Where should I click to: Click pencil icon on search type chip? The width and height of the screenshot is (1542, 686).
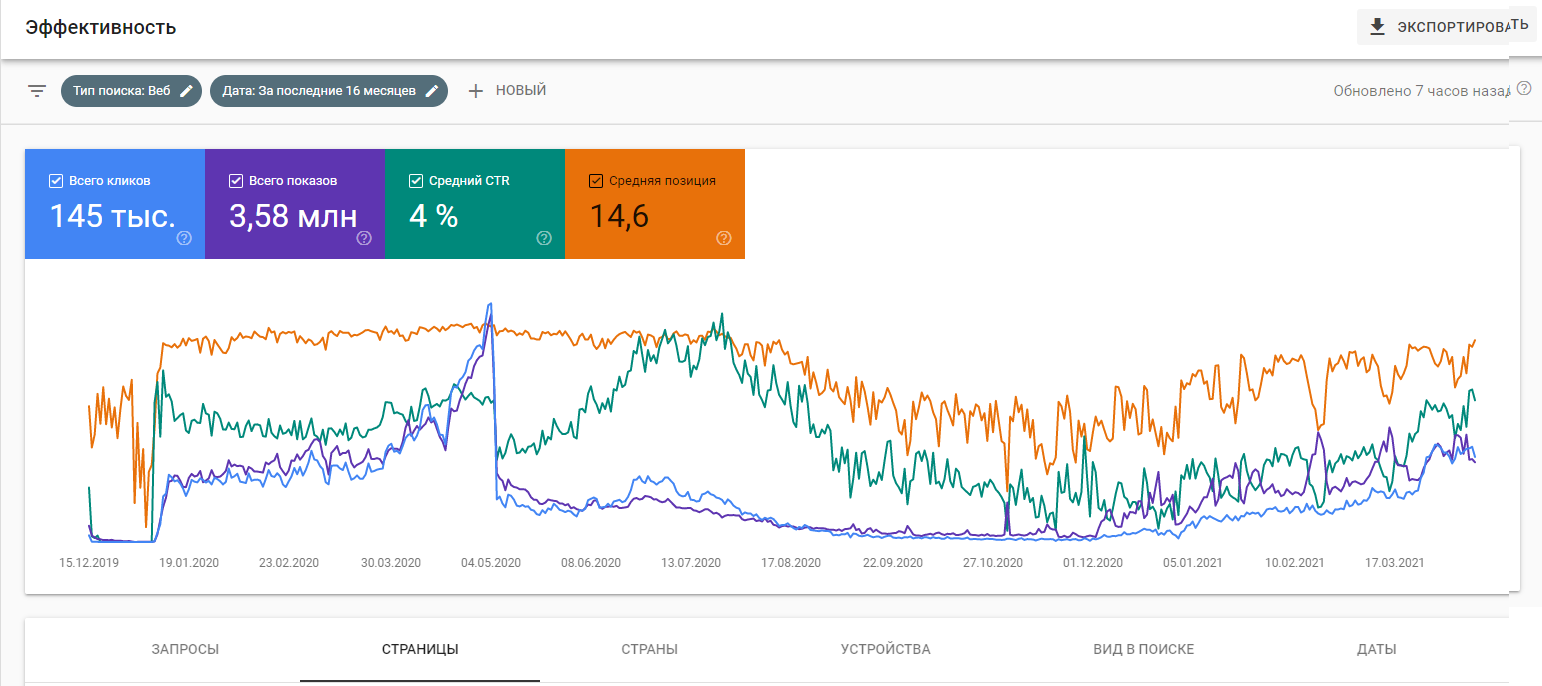pyautogui.click(x=186, y=91)
